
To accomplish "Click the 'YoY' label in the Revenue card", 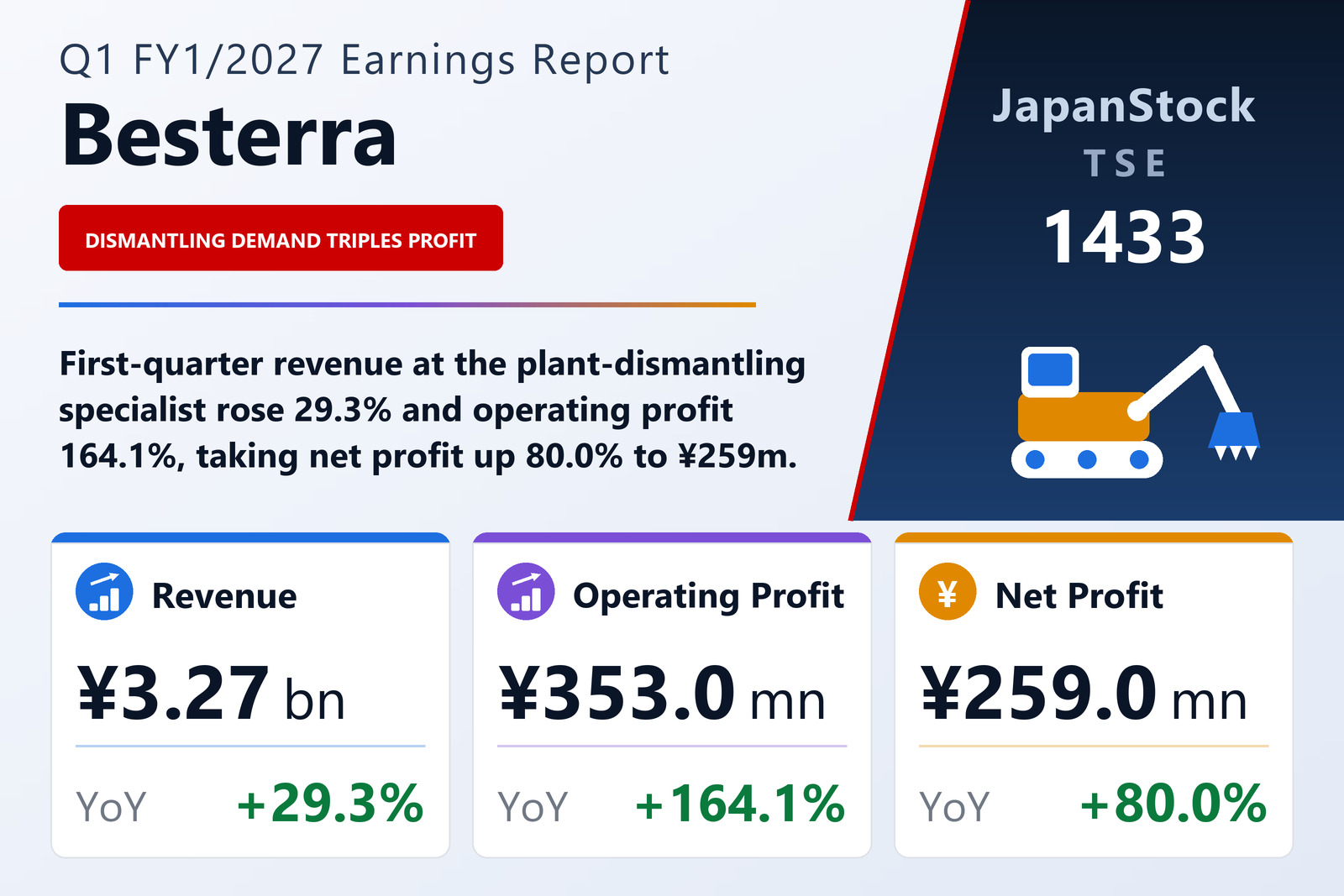I will 111,807.
